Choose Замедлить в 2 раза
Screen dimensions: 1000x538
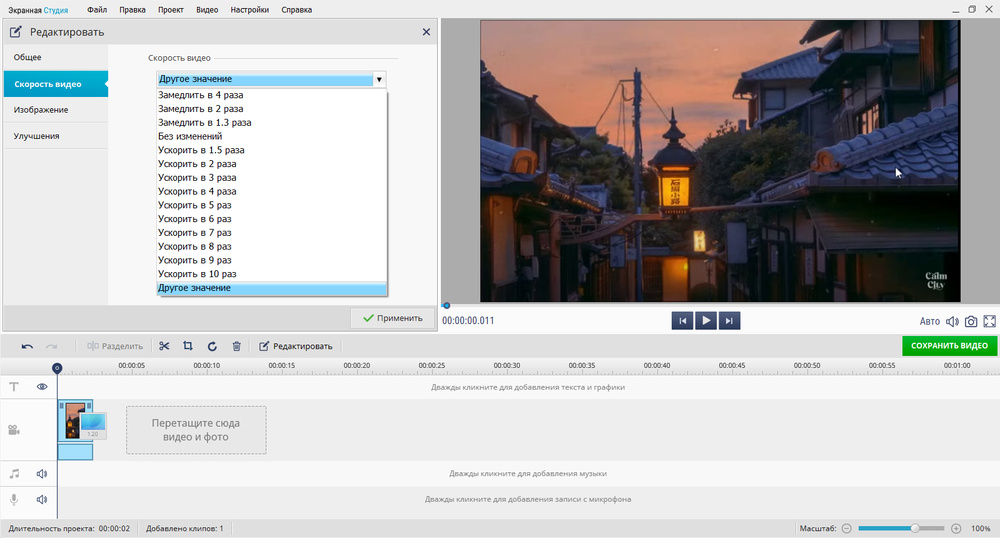pos(272,109)
